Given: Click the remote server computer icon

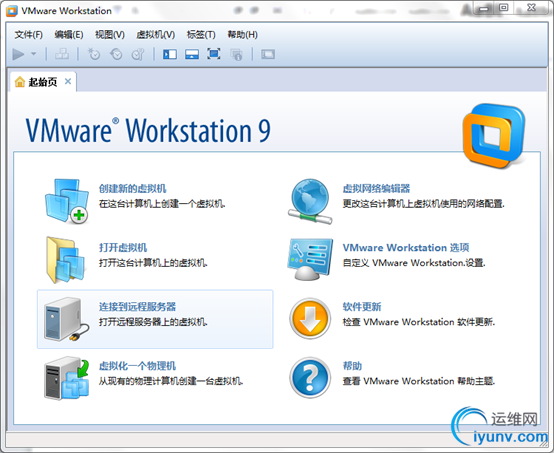Looking at the screenshot, I should (66, 319).
